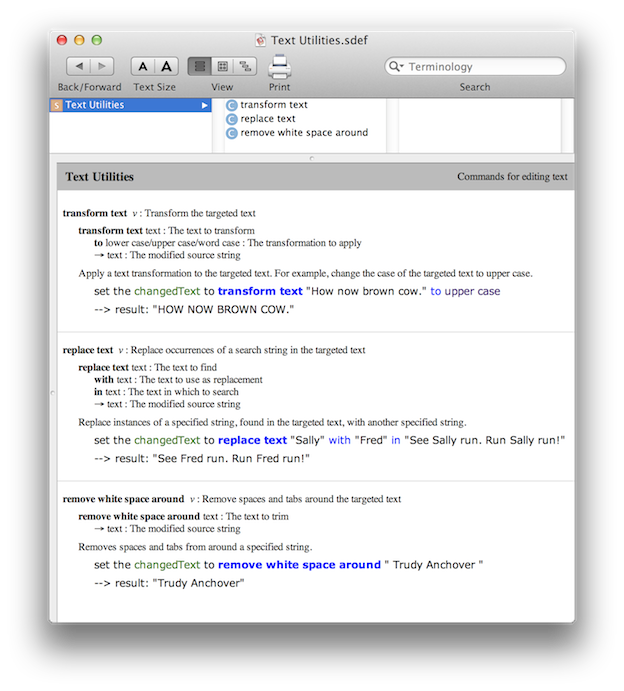Click the bold replace text definition heading
This screenshot has height=691, width=624.
coord(88,350)
